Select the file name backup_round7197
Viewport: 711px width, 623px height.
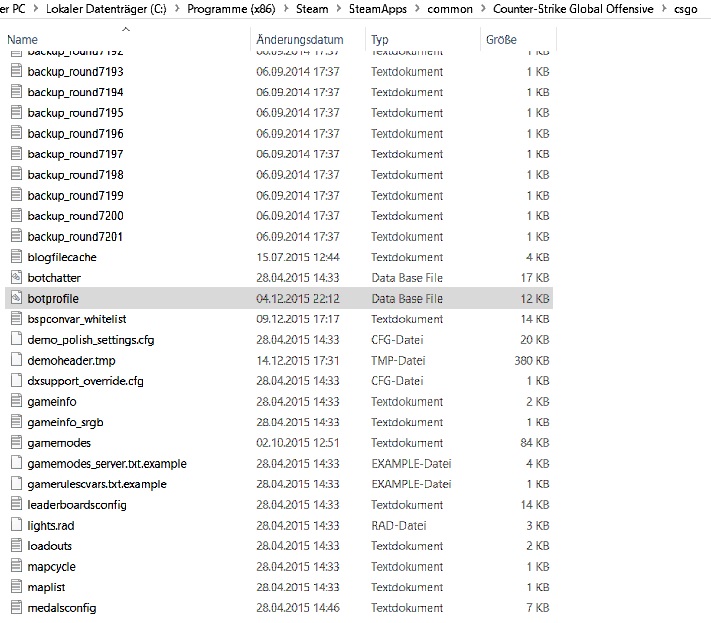tap(75, 154)
